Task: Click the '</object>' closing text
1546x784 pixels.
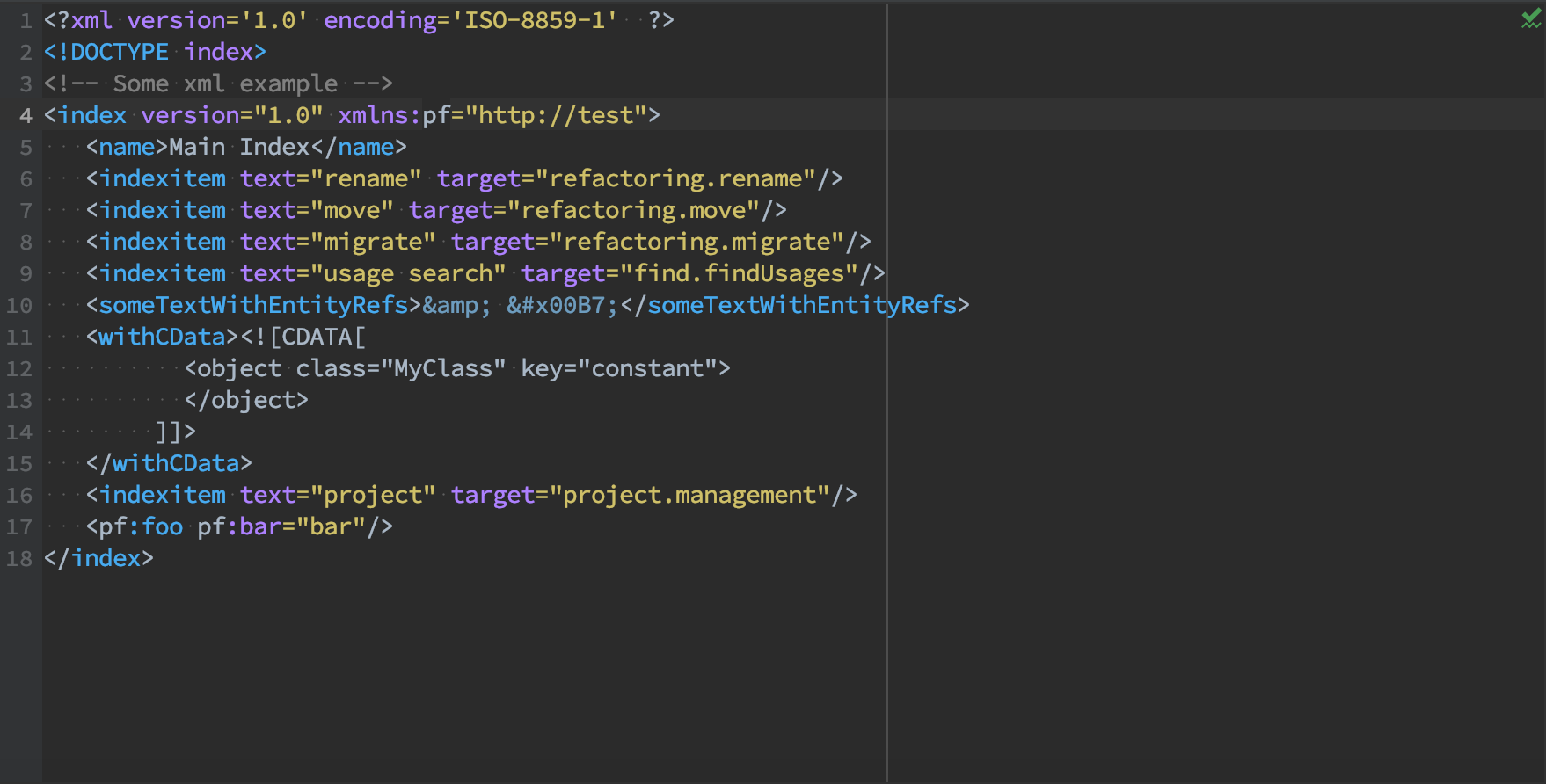Action: pyautogui.click(x=246, y=400)
